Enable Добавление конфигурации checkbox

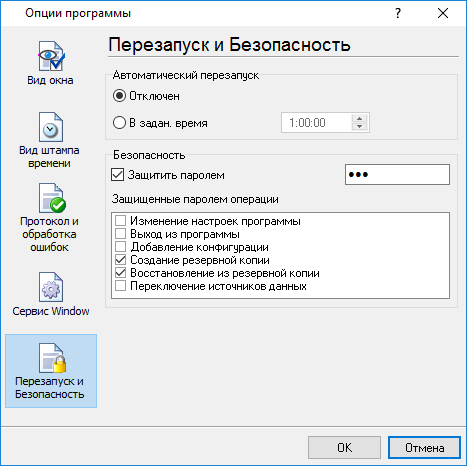[x=120, y=247]
